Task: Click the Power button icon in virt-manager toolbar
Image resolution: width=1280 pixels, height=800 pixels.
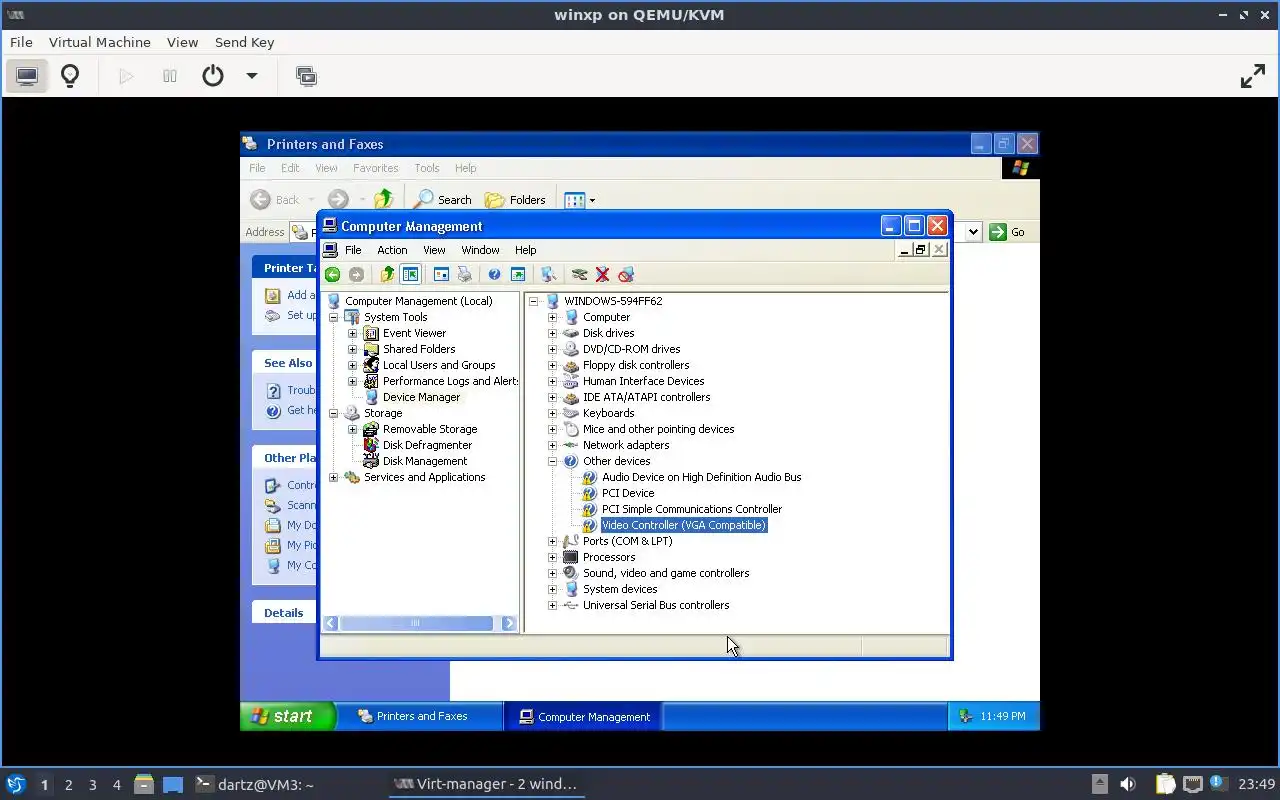Action: click(213, 76)
